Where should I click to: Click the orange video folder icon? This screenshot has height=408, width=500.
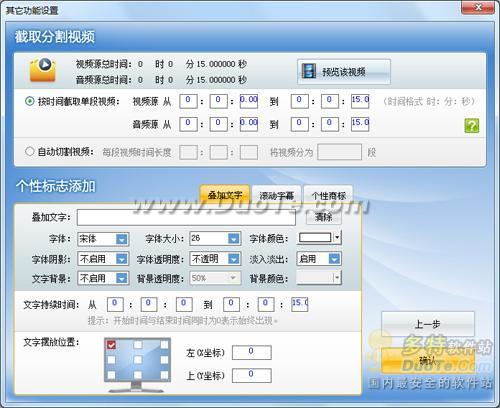(43, 70)
